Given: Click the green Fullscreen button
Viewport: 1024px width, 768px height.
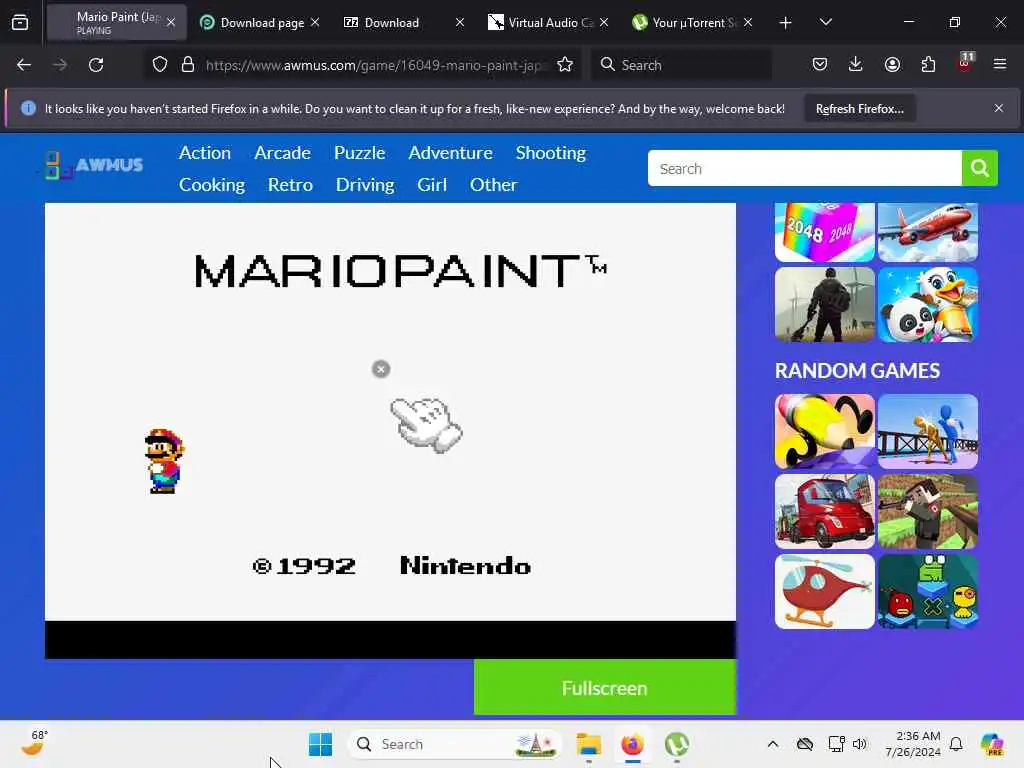Looking at the screenshot, I should [605, 688].
